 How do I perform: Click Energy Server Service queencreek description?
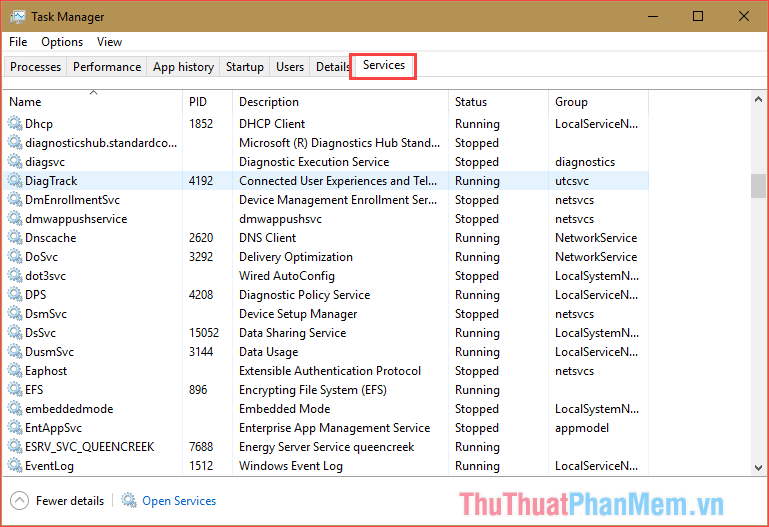click(x=327, y=447)
